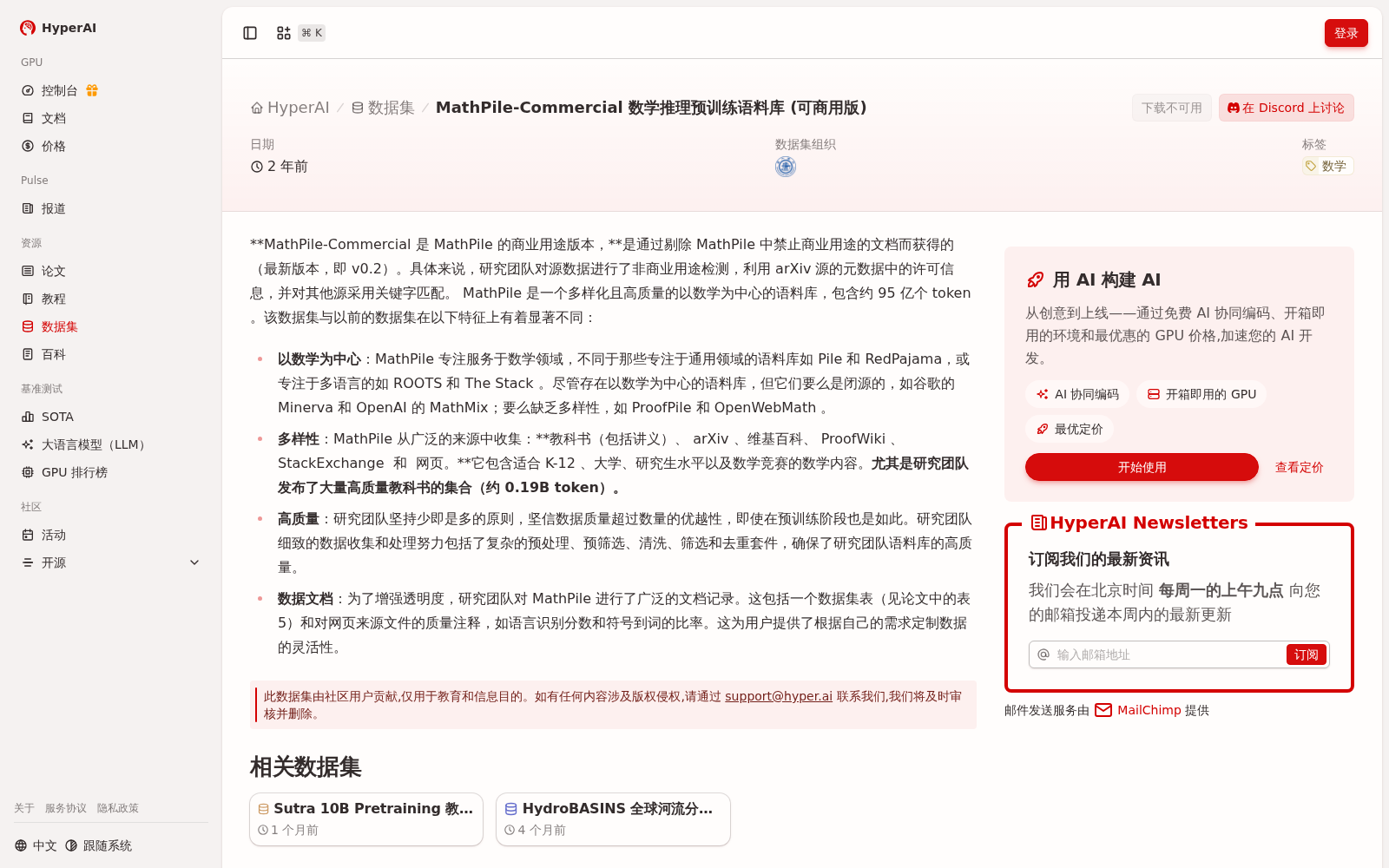Switch language via 中文 selector
This screenshot has height=868, width=1389.
[x=36, y=845]
